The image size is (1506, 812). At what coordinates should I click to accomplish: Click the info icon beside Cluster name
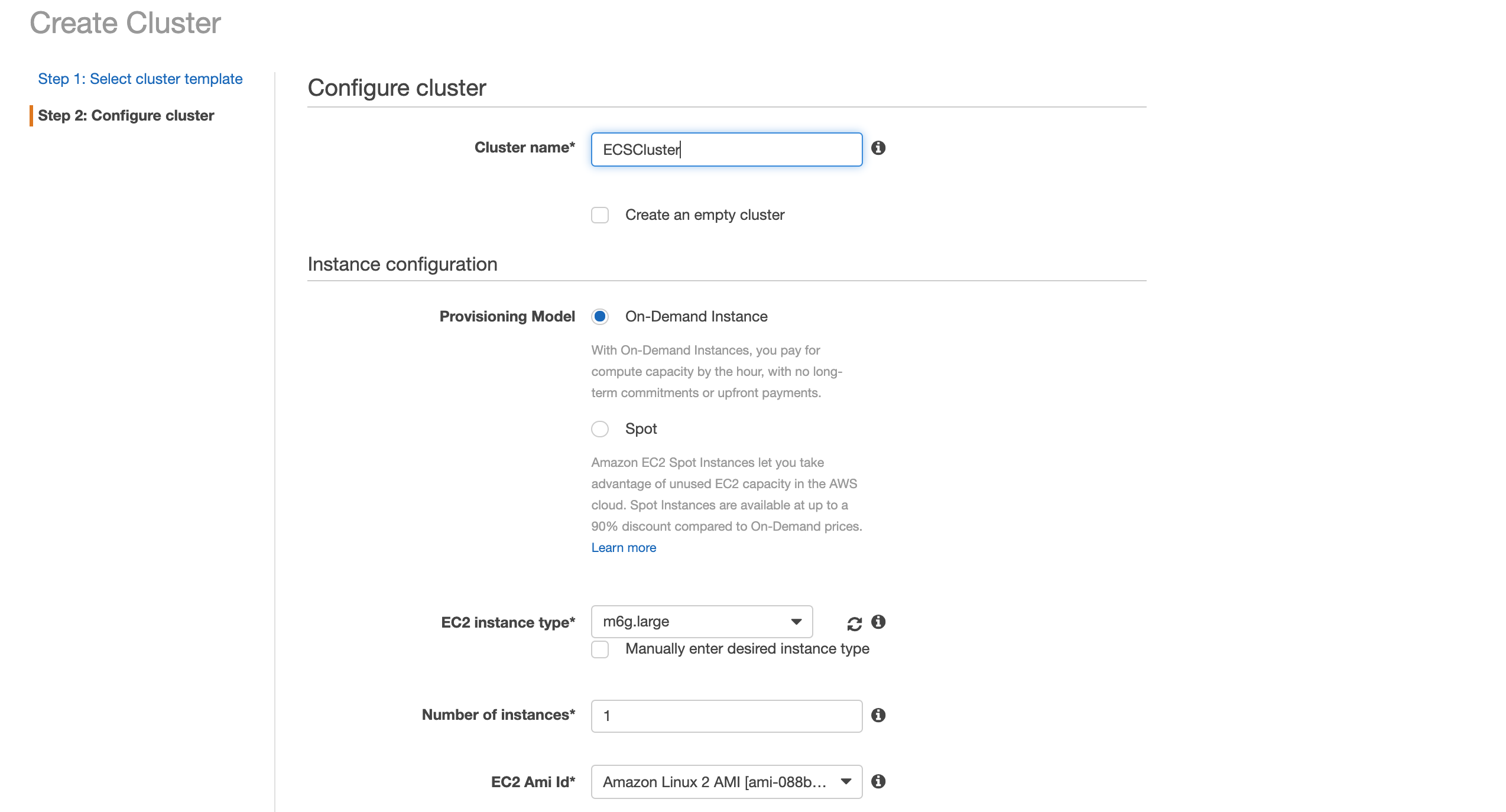coord(878,148)
